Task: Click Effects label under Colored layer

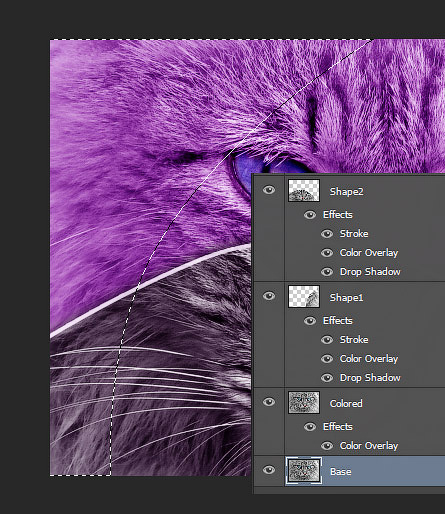Action: click(x=337, y=427)
